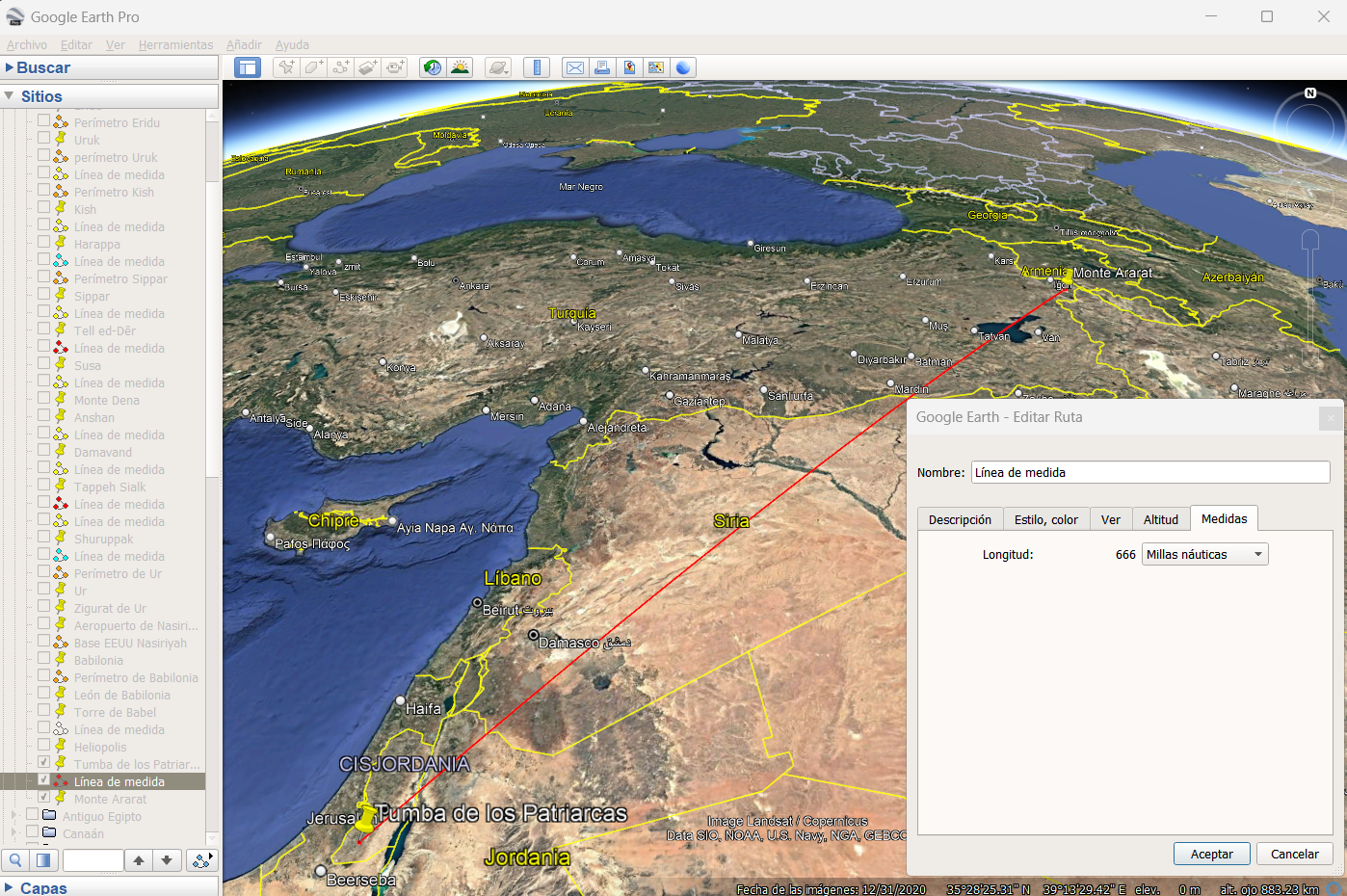Viewport: 1347px width, 896px height.
Task: Move item up with arrow button
Action: [x=139, y=860]
